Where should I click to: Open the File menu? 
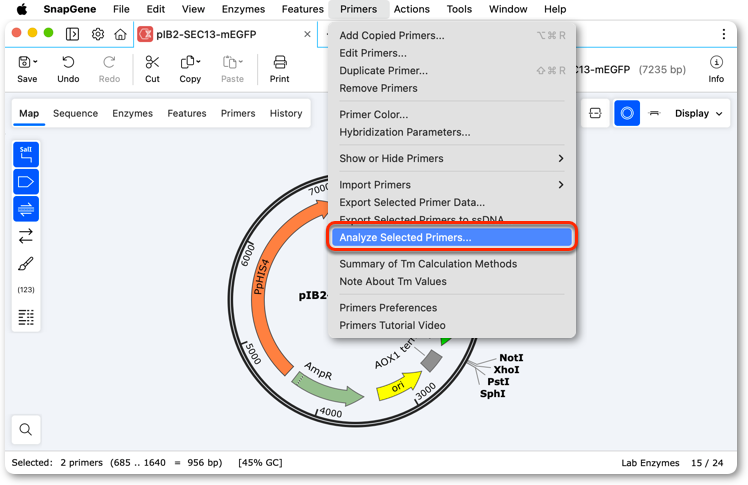(121, 9)
